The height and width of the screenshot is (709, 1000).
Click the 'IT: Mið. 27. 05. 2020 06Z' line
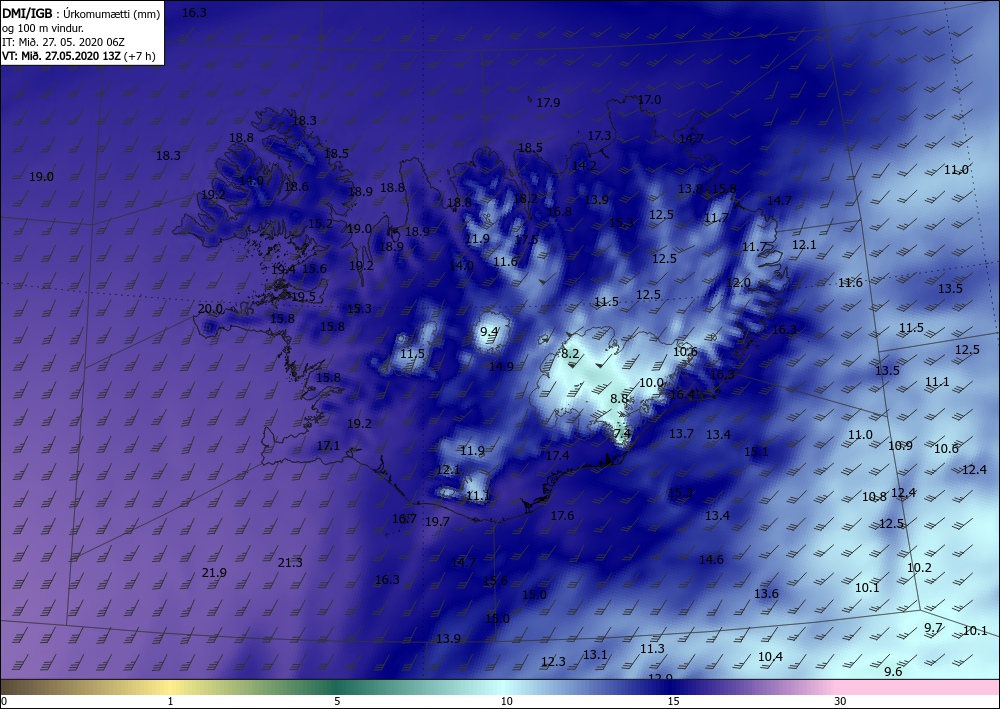pyautogui.click(x=63, y=42)
